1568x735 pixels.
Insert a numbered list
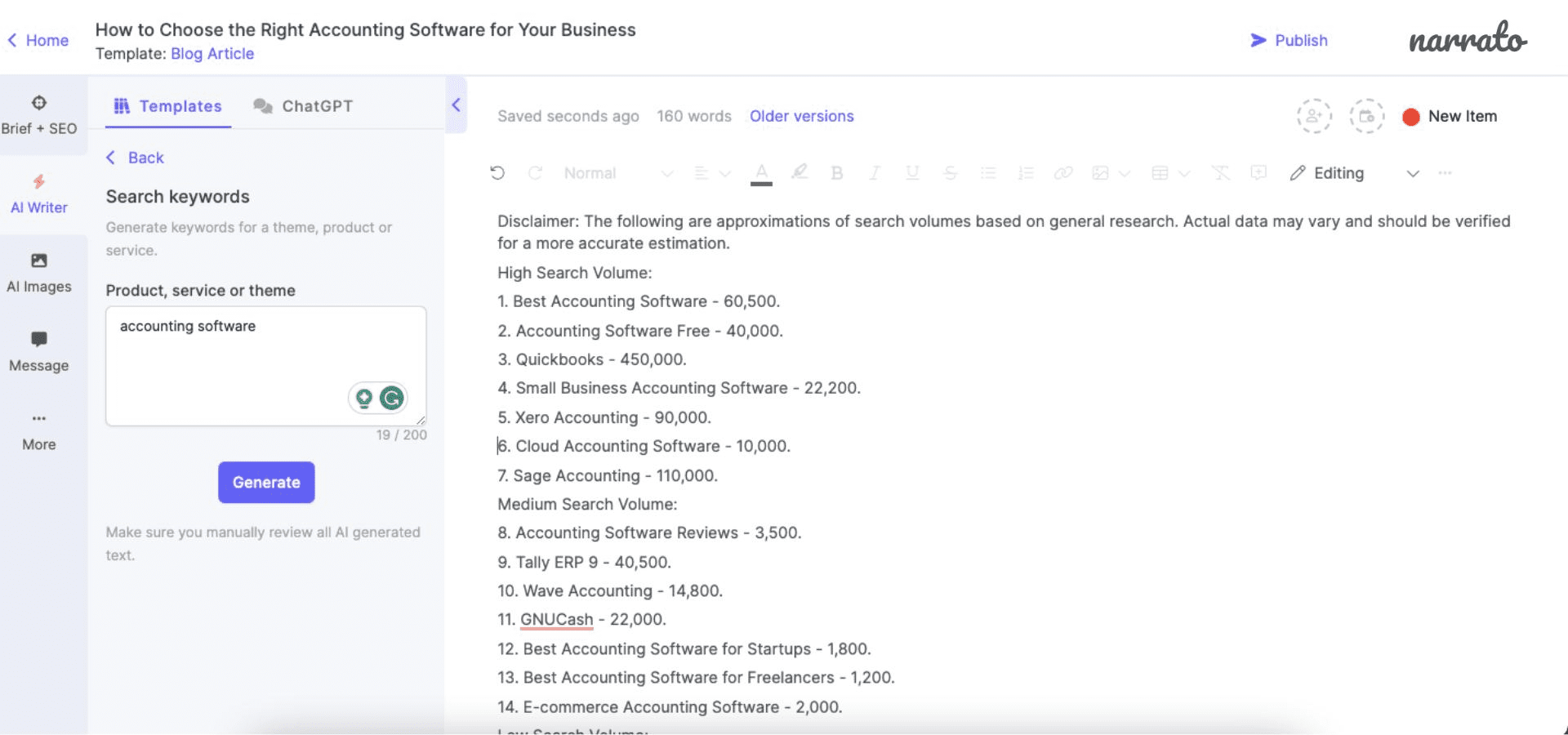pos(1026,173)
